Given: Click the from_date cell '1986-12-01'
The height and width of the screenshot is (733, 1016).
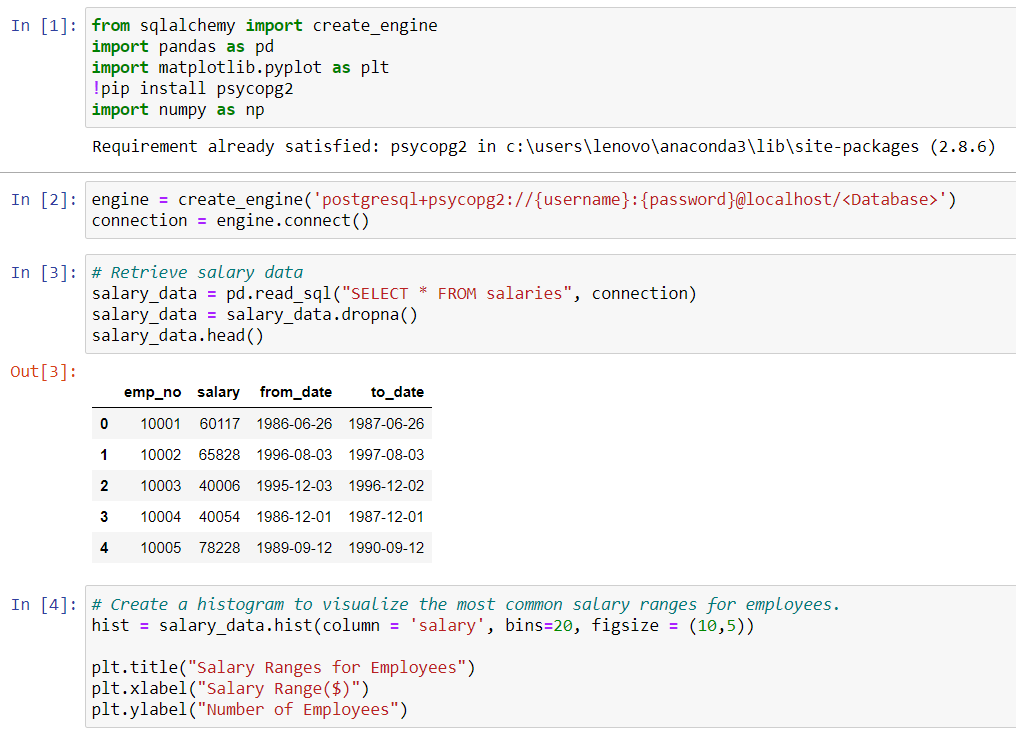Looking at the screenshot, I should coord(294,517).
